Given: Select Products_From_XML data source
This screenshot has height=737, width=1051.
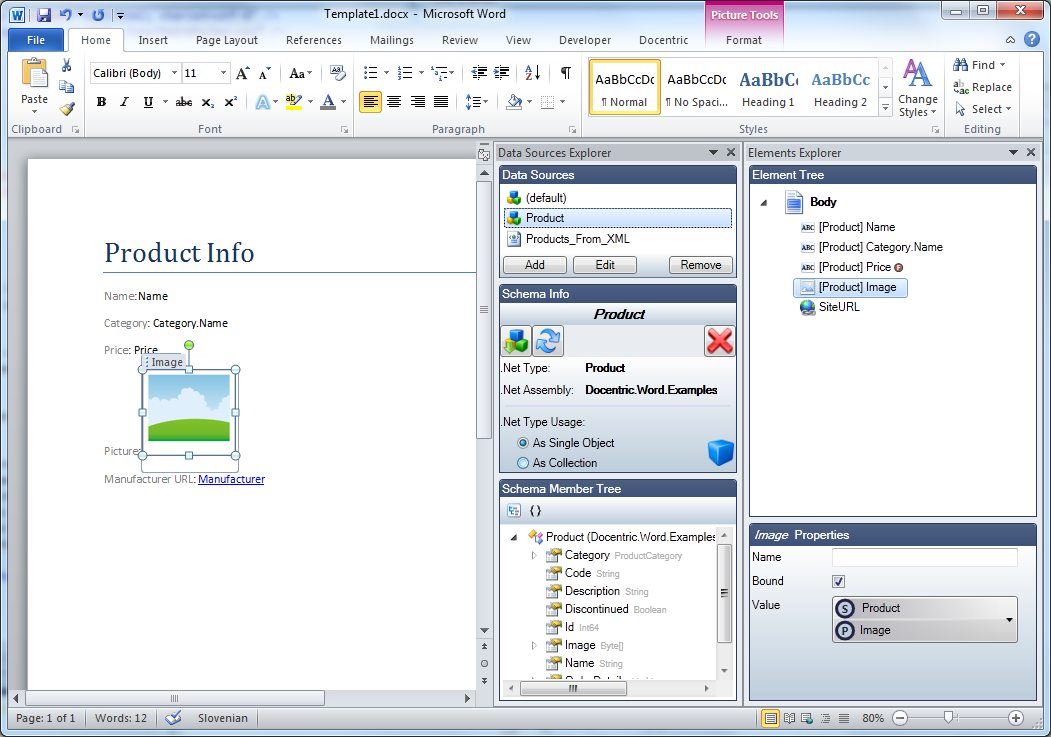Looking at the screenshot, I should click(617, 239).
